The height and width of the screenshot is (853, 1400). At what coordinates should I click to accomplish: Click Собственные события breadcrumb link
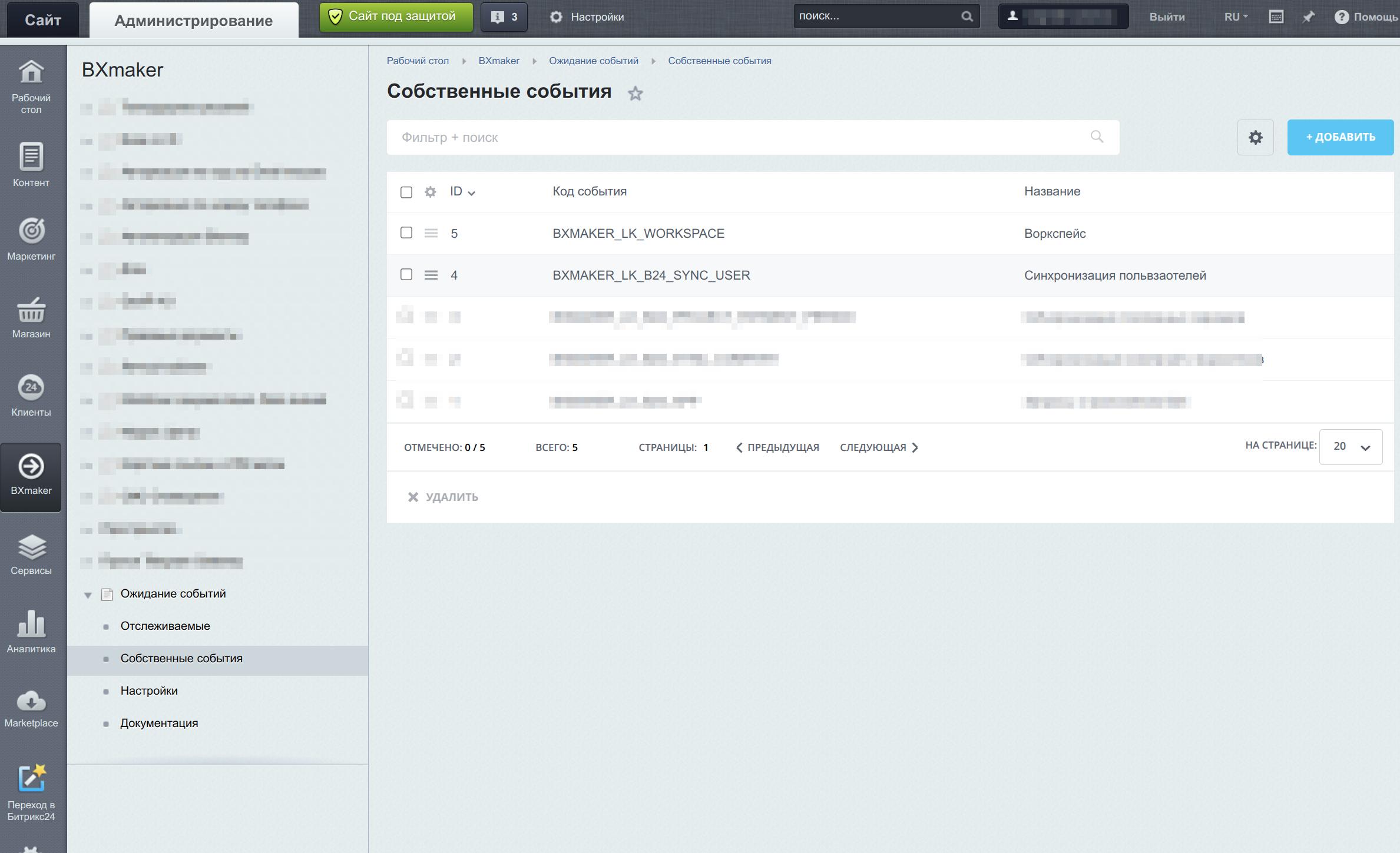pyautogui.click(x=719, y=61)
